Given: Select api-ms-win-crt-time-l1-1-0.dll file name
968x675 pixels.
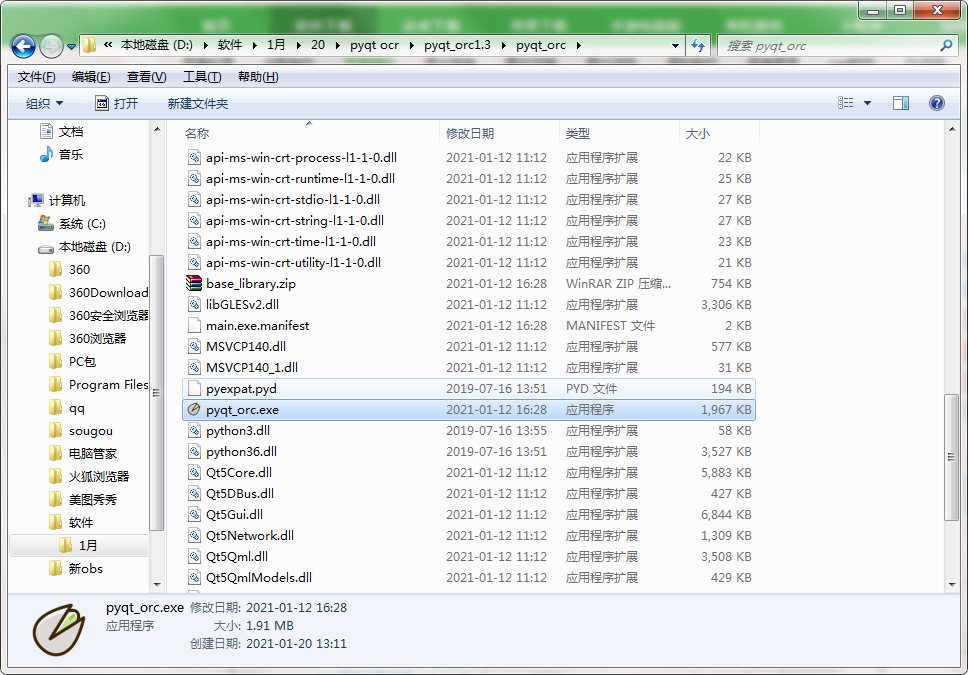Looking at the screenshot, I should click(291, 241).
